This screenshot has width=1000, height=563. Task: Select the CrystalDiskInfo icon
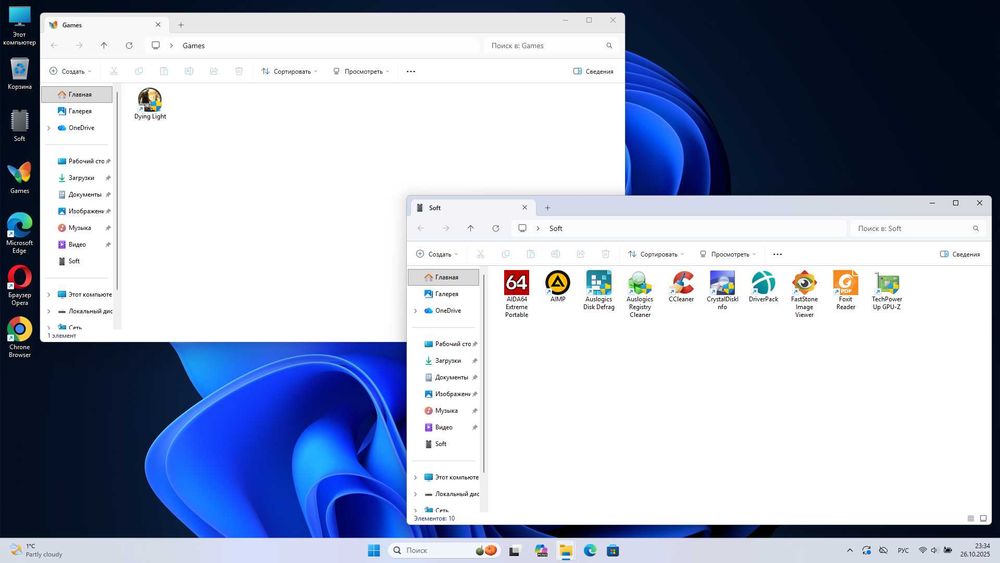722,284
